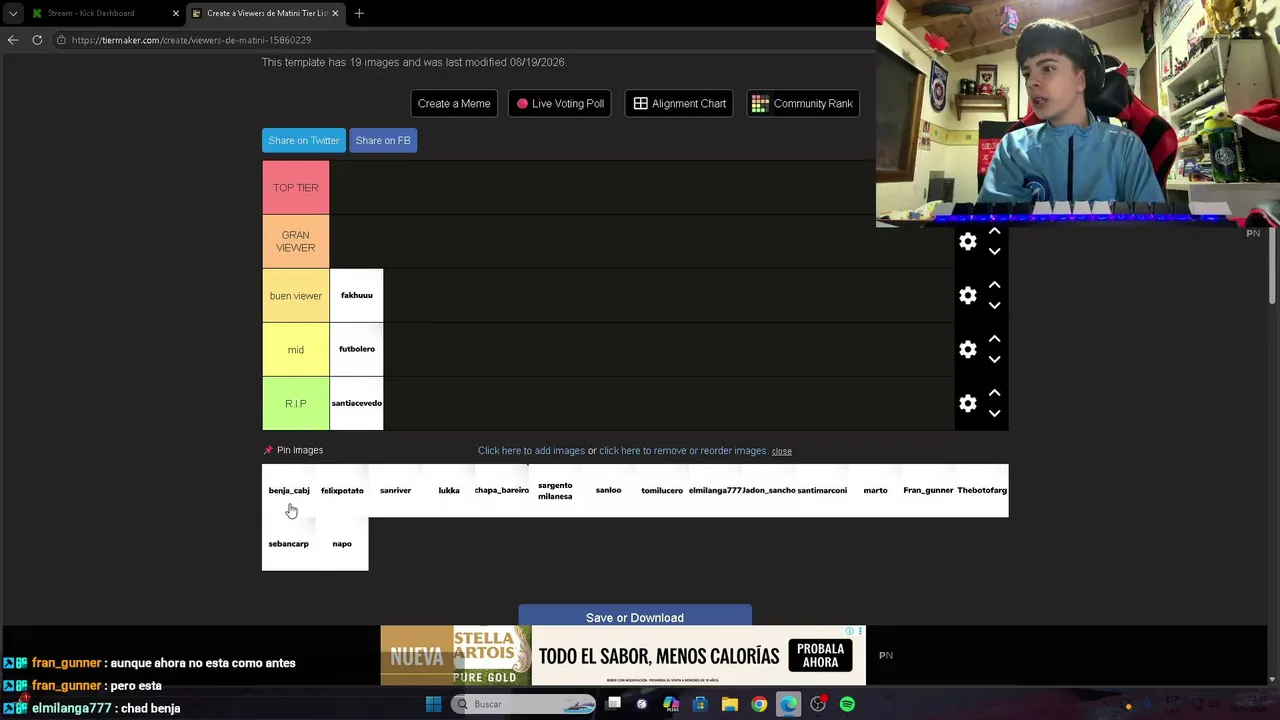Open settings gear for mid row
Screen dimensions: 1280x720
point(968,350)
